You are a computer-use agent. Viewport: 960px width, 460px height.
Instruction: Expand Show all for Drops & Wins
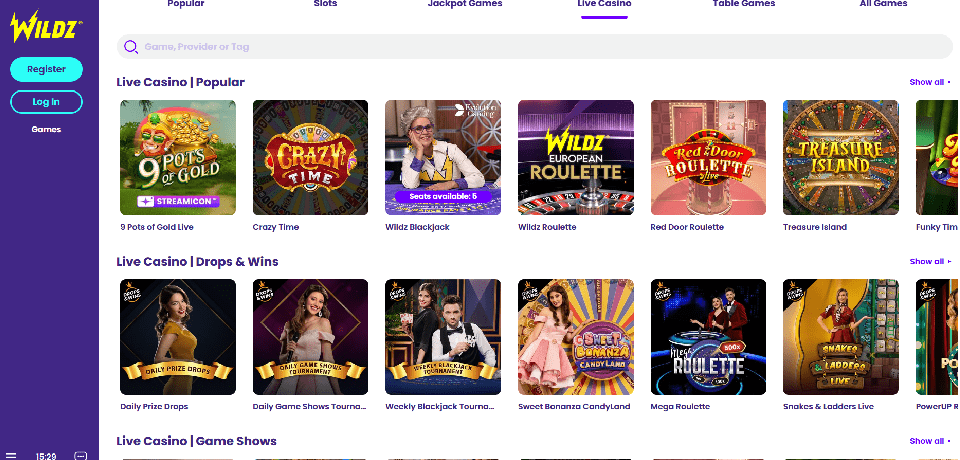[929, 261]
